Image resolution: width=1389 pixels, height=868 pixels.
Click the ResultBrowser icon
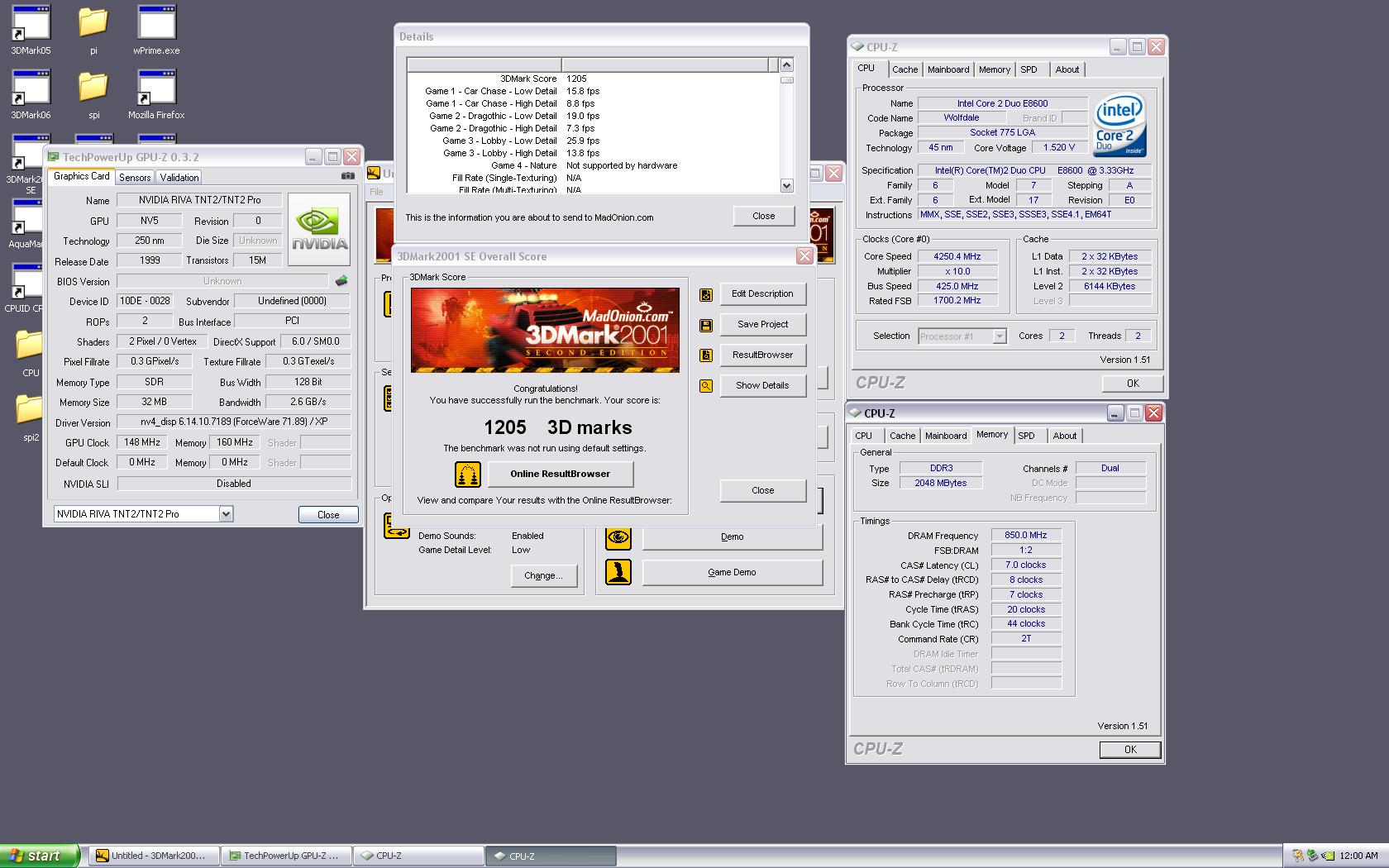[x=706, y=355]
